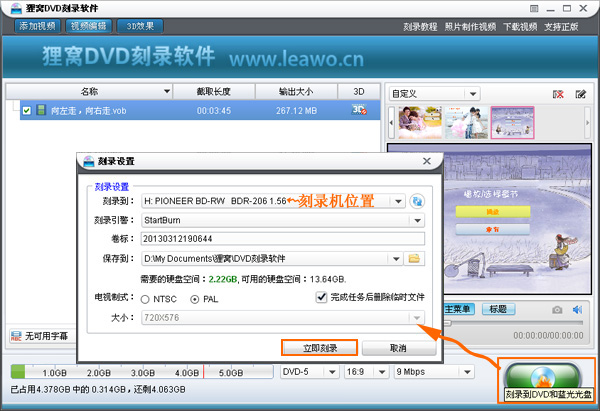
Task: Click the edit menu template icon
Action: pyautogui.click(x=580, y=94)
